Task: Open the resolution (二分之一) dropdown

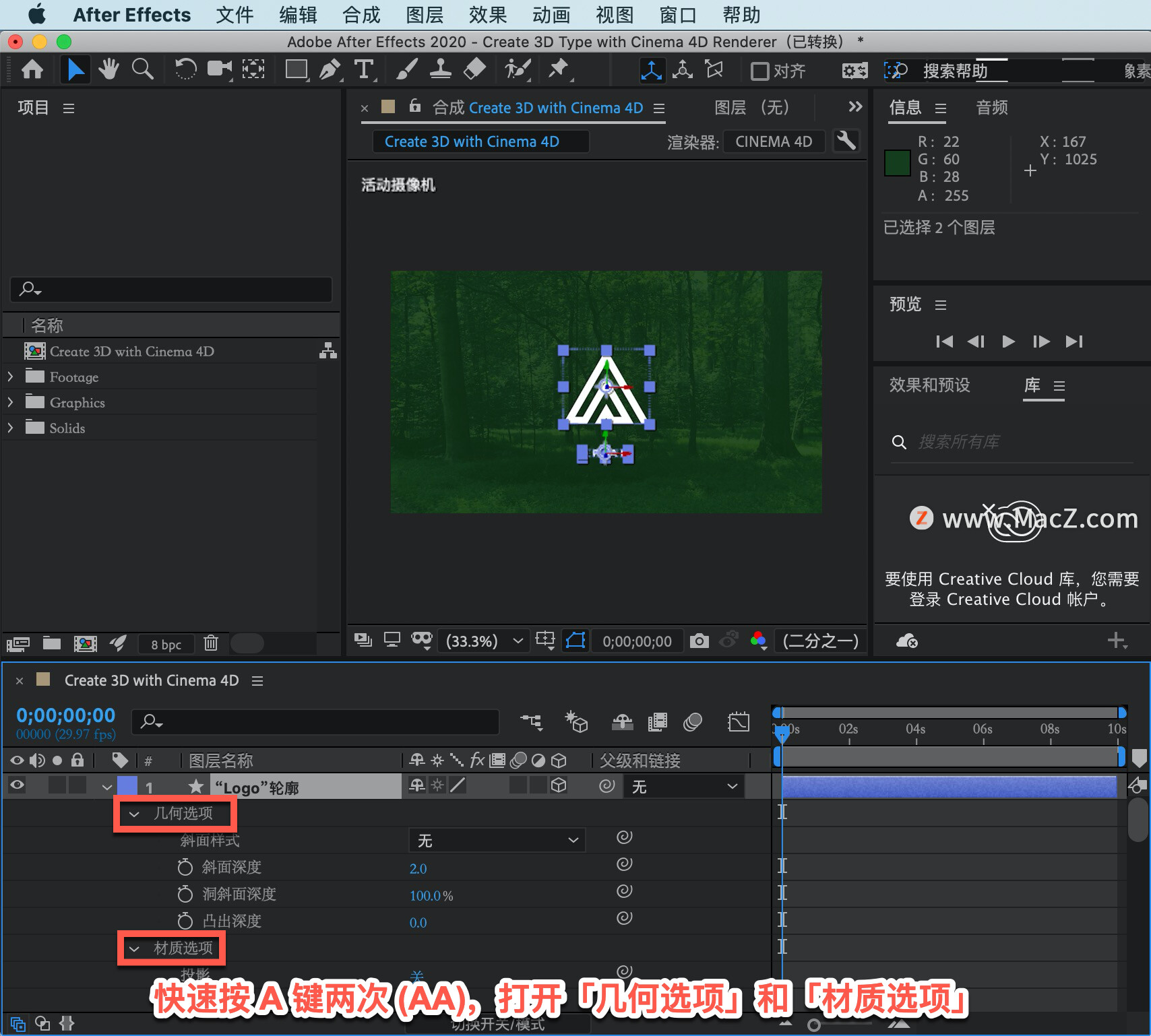Action: pyautogui.click(x=820, y=641)
